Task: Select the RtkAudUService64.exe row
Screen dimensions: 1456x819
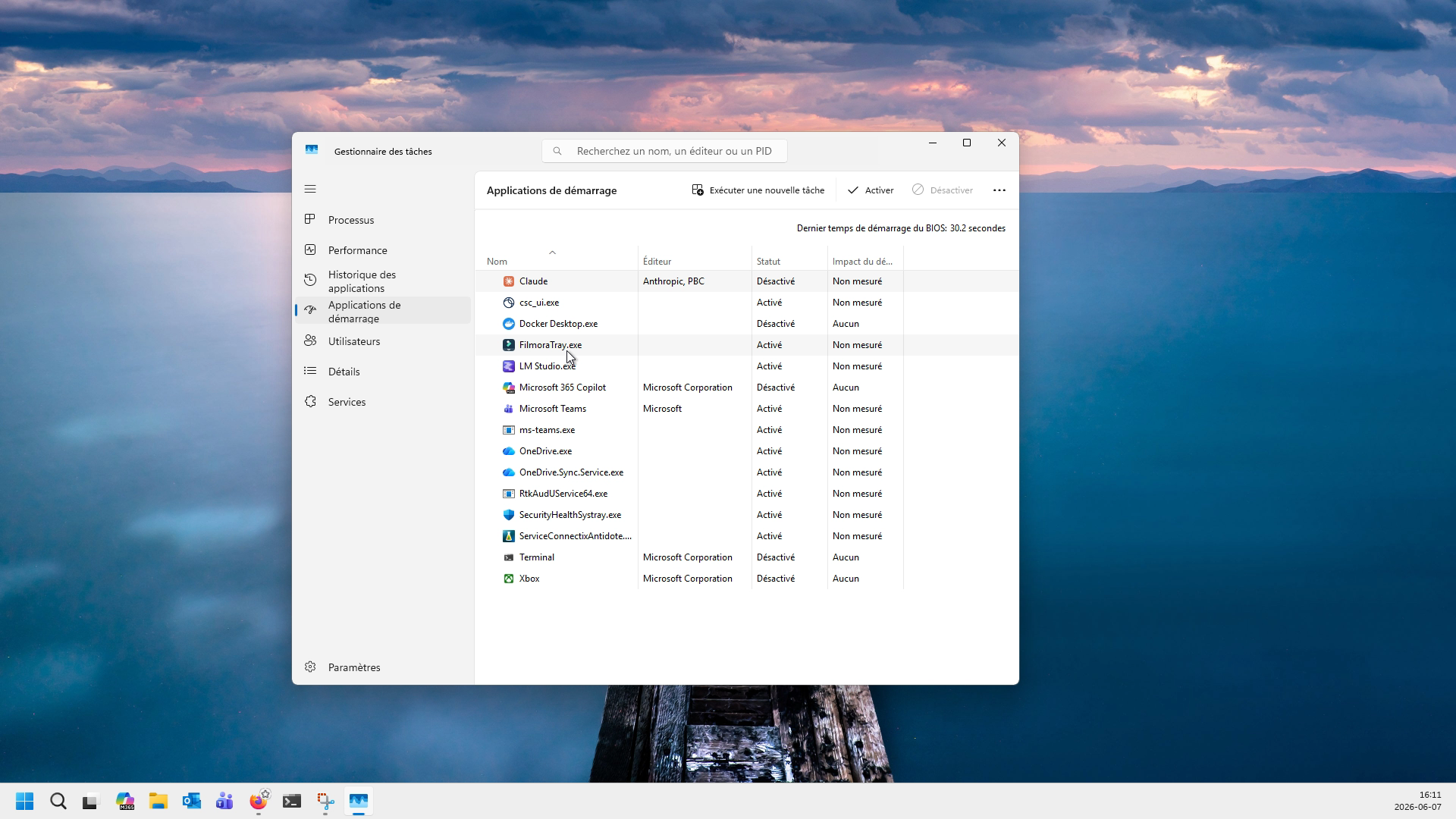Action: (x=747, y=494)
